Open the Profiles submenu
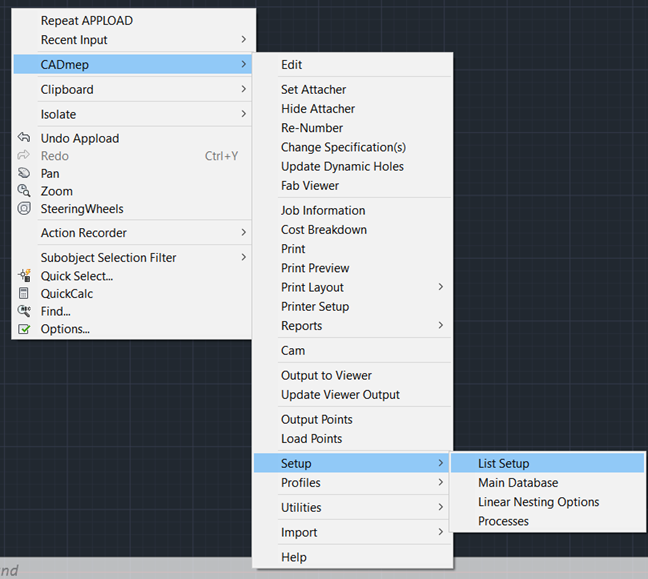 [x=353, y=482]
